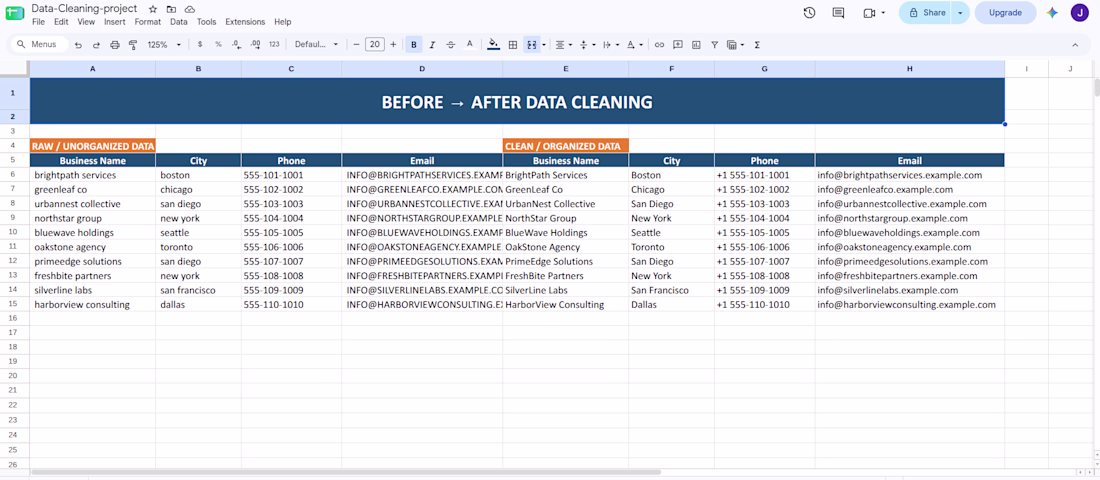Click the 'CLEAN / ORGANIZED DATA' label cell

click(565, 146)
